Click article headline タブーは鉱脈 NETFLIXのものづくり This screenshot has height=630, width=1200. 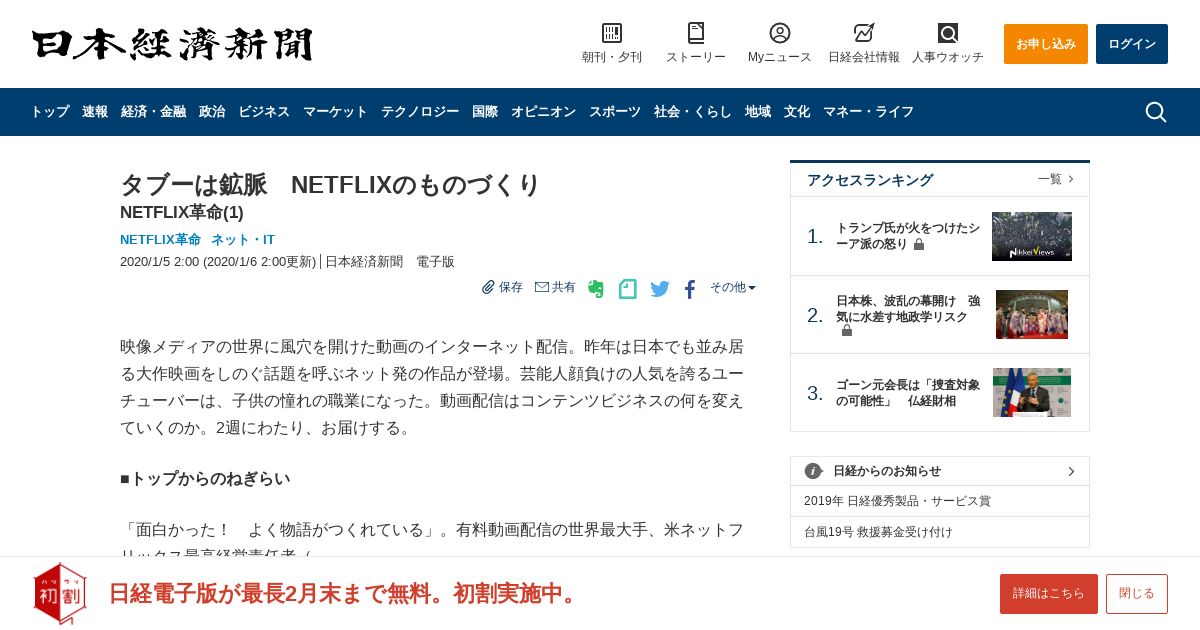[330, 185]
